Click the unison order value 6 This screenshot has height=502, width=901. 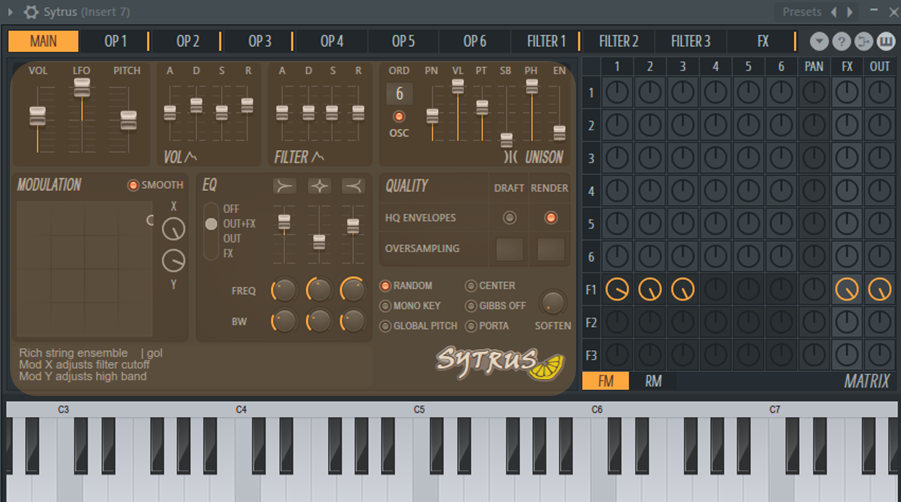pyautogui.click(x=399, y=94)
